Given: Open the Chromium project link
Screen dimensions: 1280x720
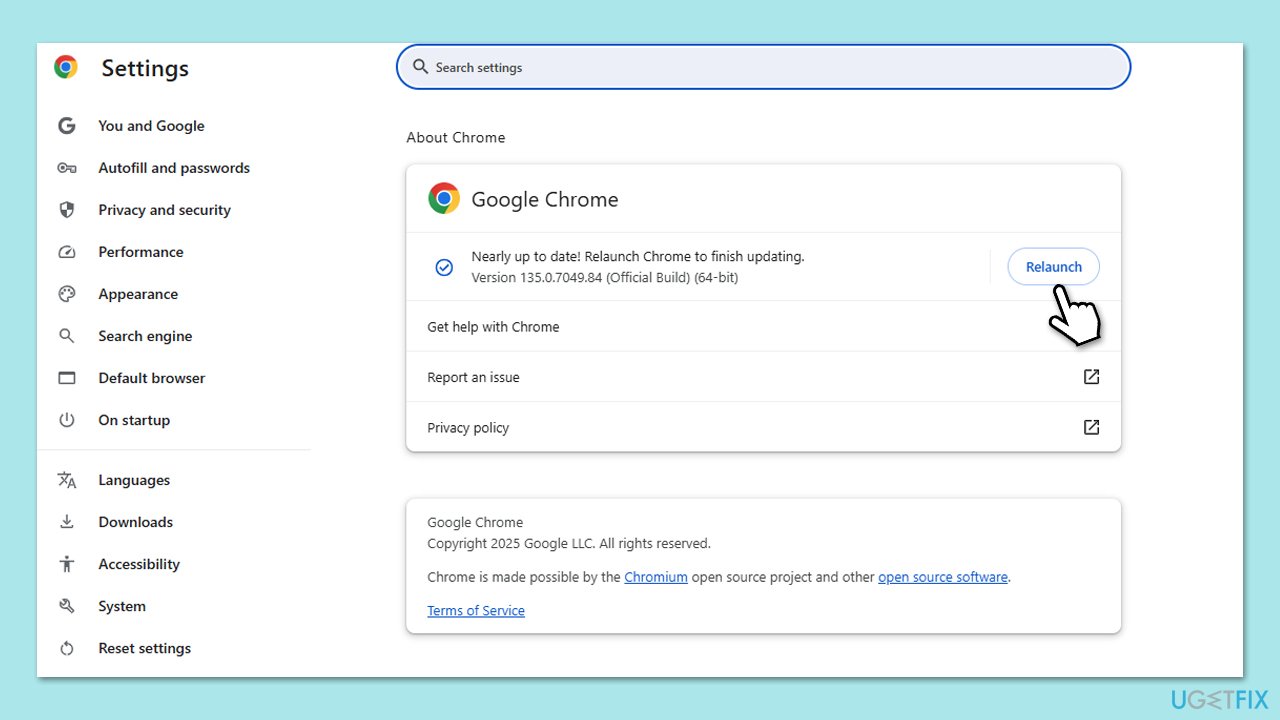Looking at the screenshot, I should 656,577.
